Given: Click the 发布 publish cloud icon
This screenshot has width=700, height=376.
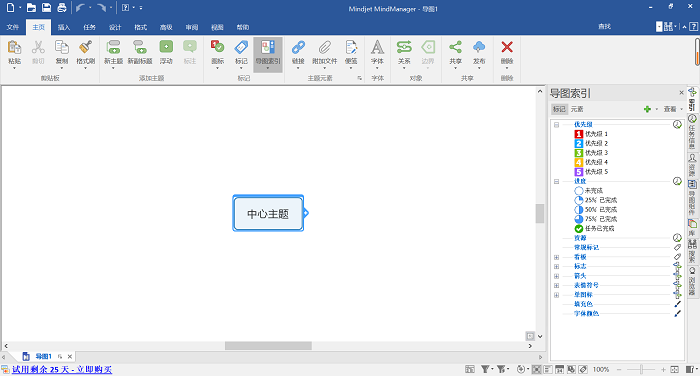Looking at the screenshot, I should point(479,47).
